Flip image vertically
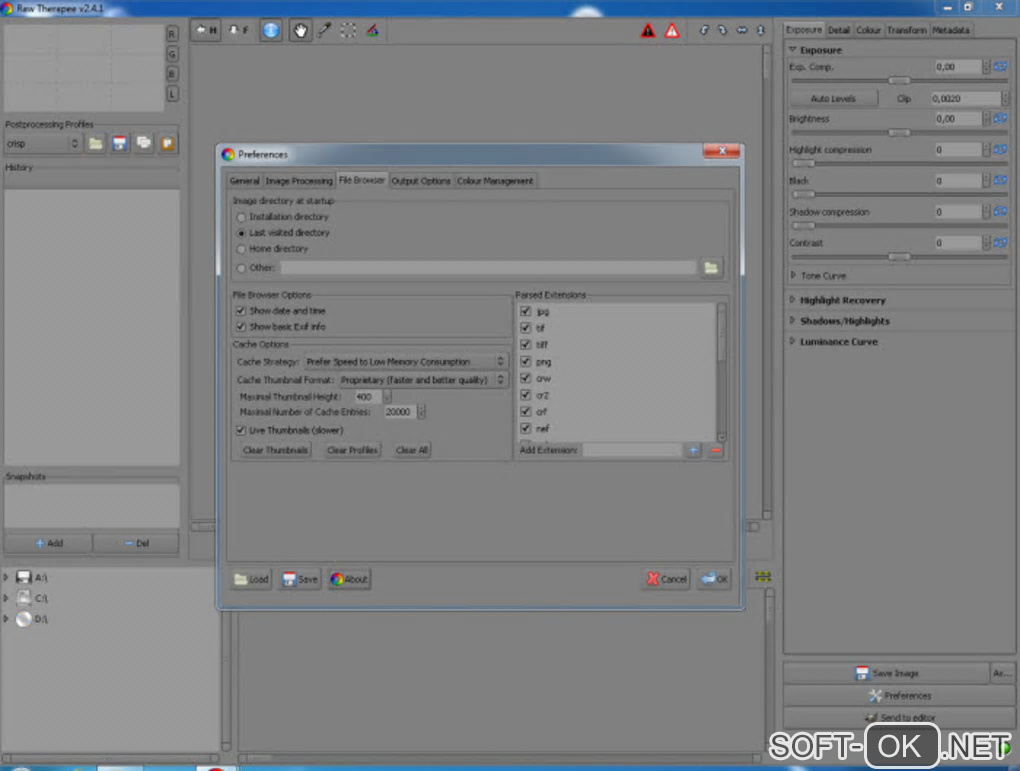The width and height of the screenshot is (1020, 771). [760, 30]
